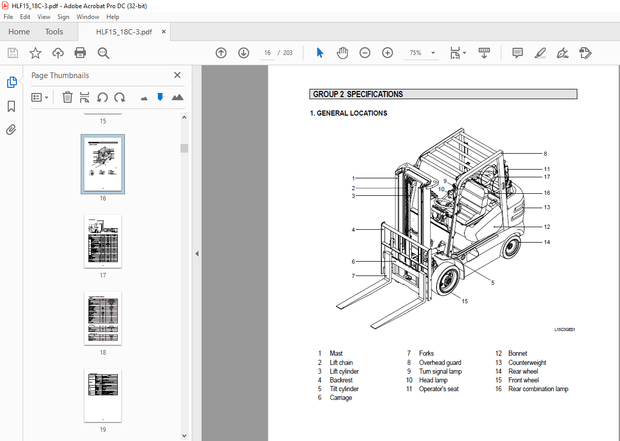Delete selected page (trash icon)

67,97
